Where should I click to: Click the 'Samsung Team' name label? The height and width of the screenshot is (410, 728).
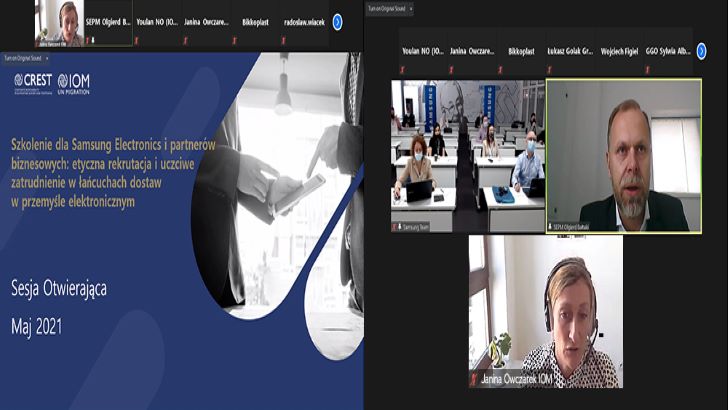pos(416,227)
